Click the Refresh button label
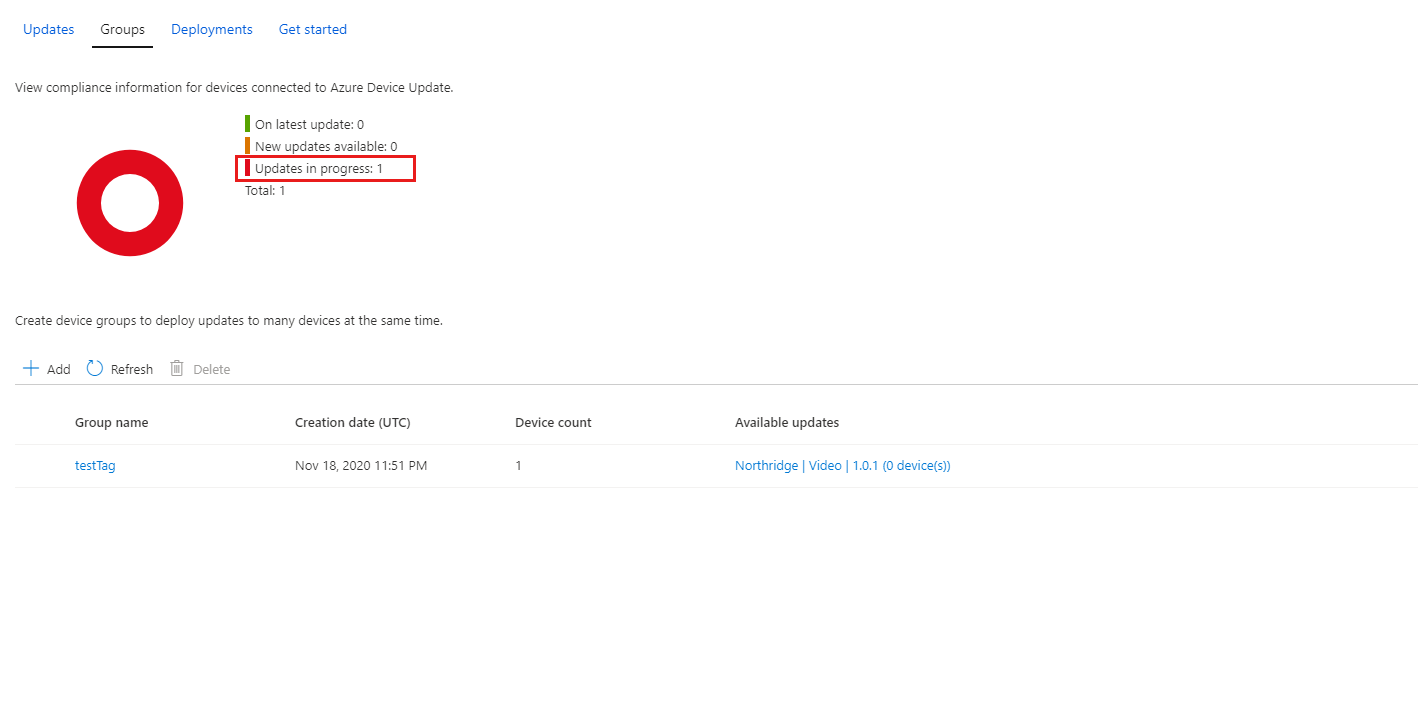 131,368
